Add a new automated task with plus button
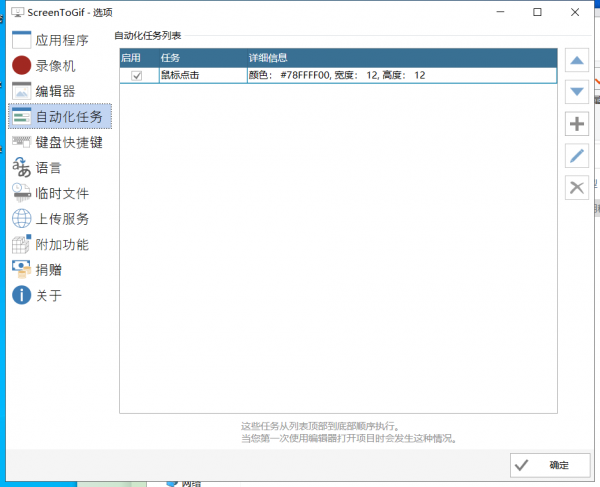 [x=577, y=124]
